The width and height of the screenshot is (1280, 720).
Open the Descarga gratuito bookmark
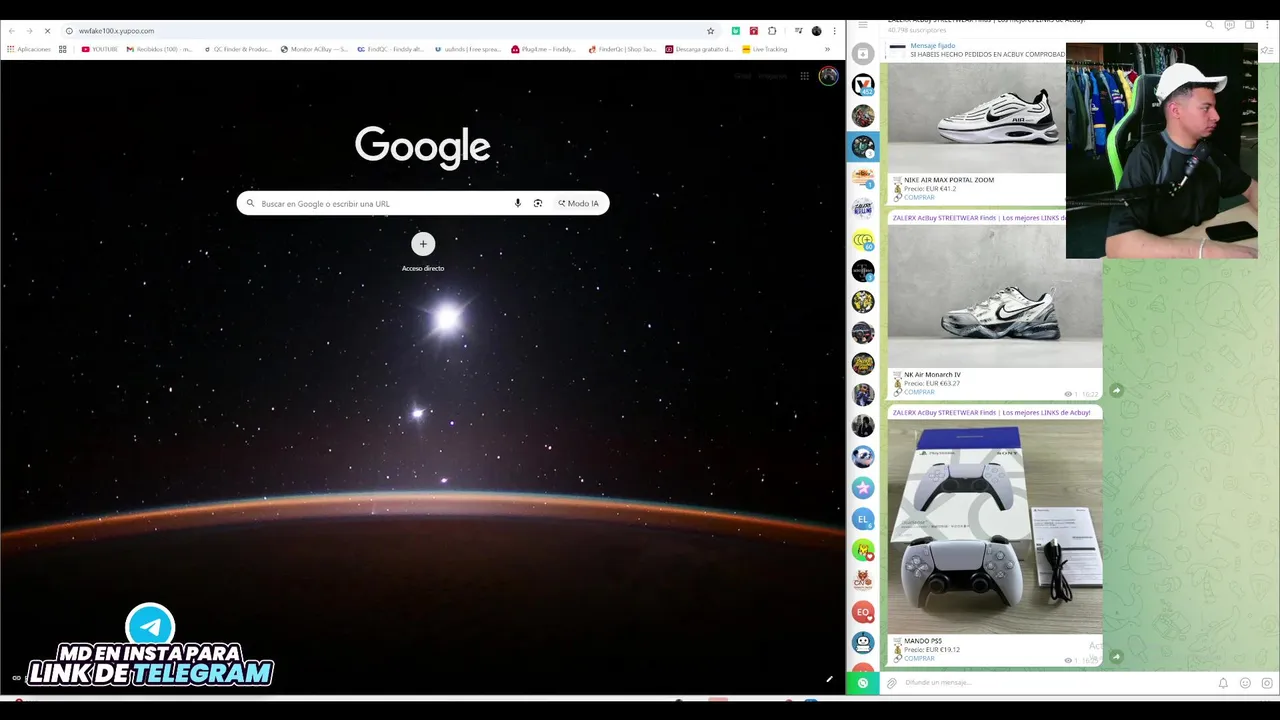(699, 49)
